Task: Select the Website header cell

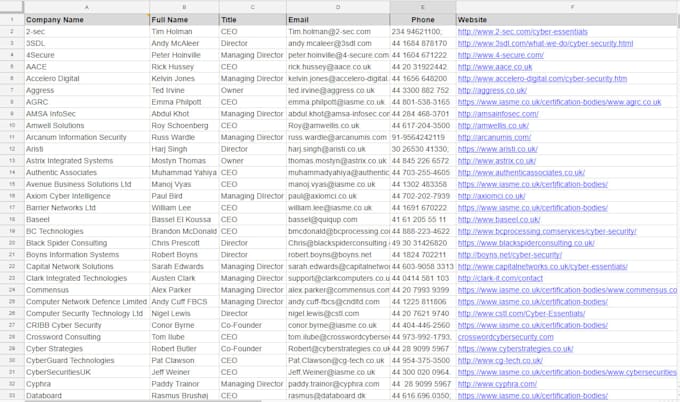Action: [568, 20]
